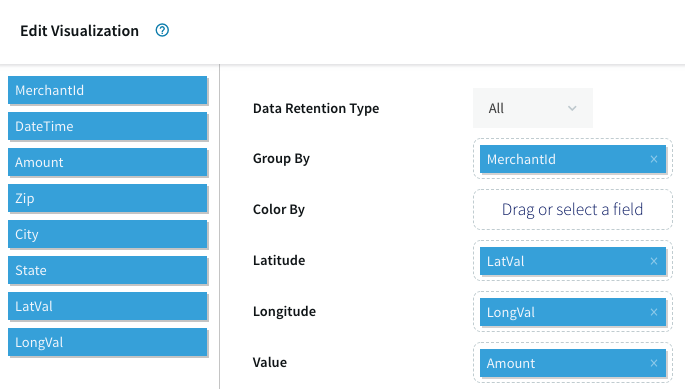Remove LongVal from Longitude field
Screen dimensions: 685x389
pos(654,312)
